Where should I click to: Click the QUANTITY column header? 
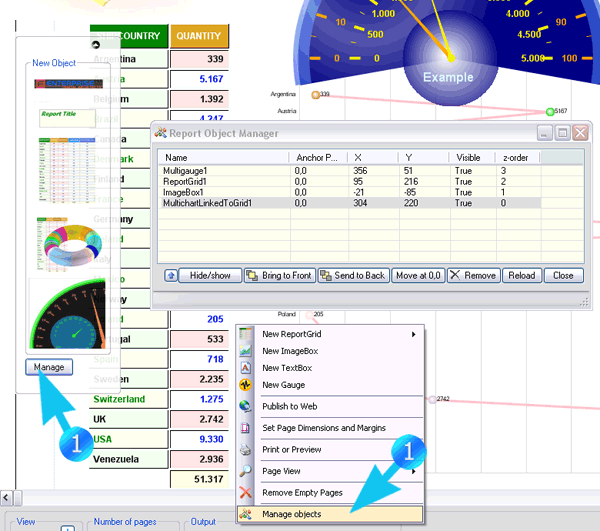pyautogui.click(x=199, y=36)
